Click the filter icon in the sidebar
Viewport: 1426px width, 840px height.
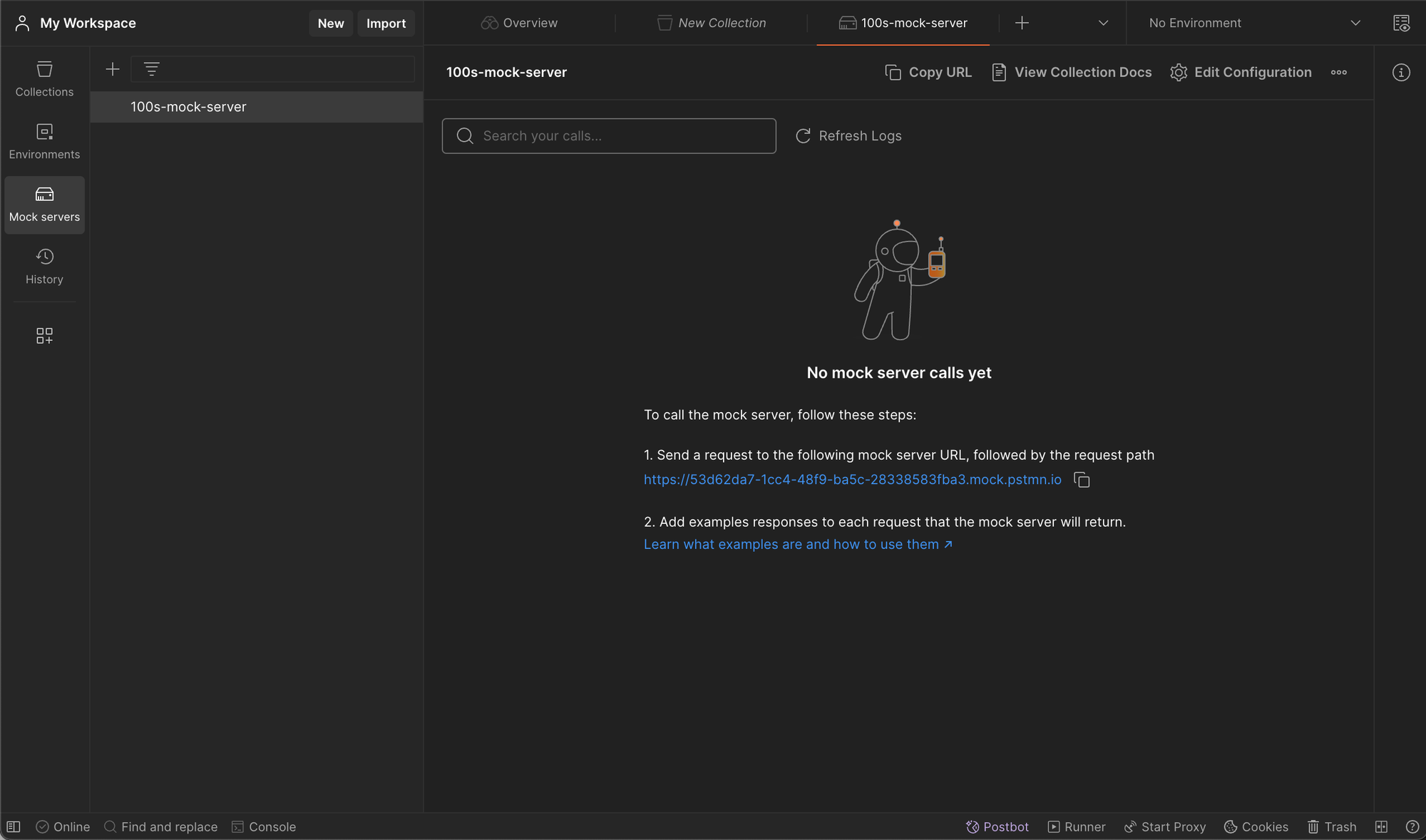(x=151, y=69)
